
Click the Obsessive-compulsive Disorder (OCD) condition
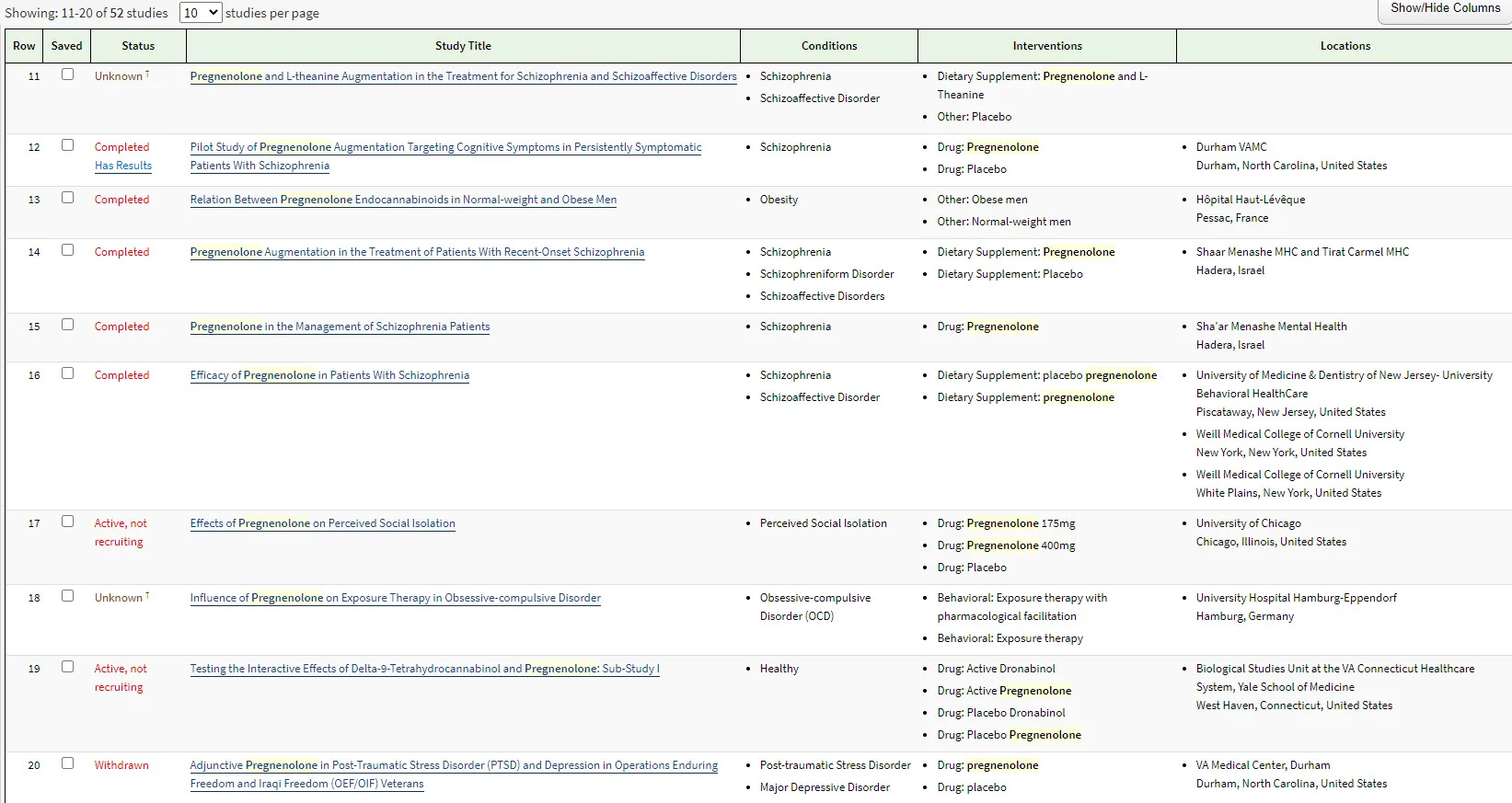815,607
